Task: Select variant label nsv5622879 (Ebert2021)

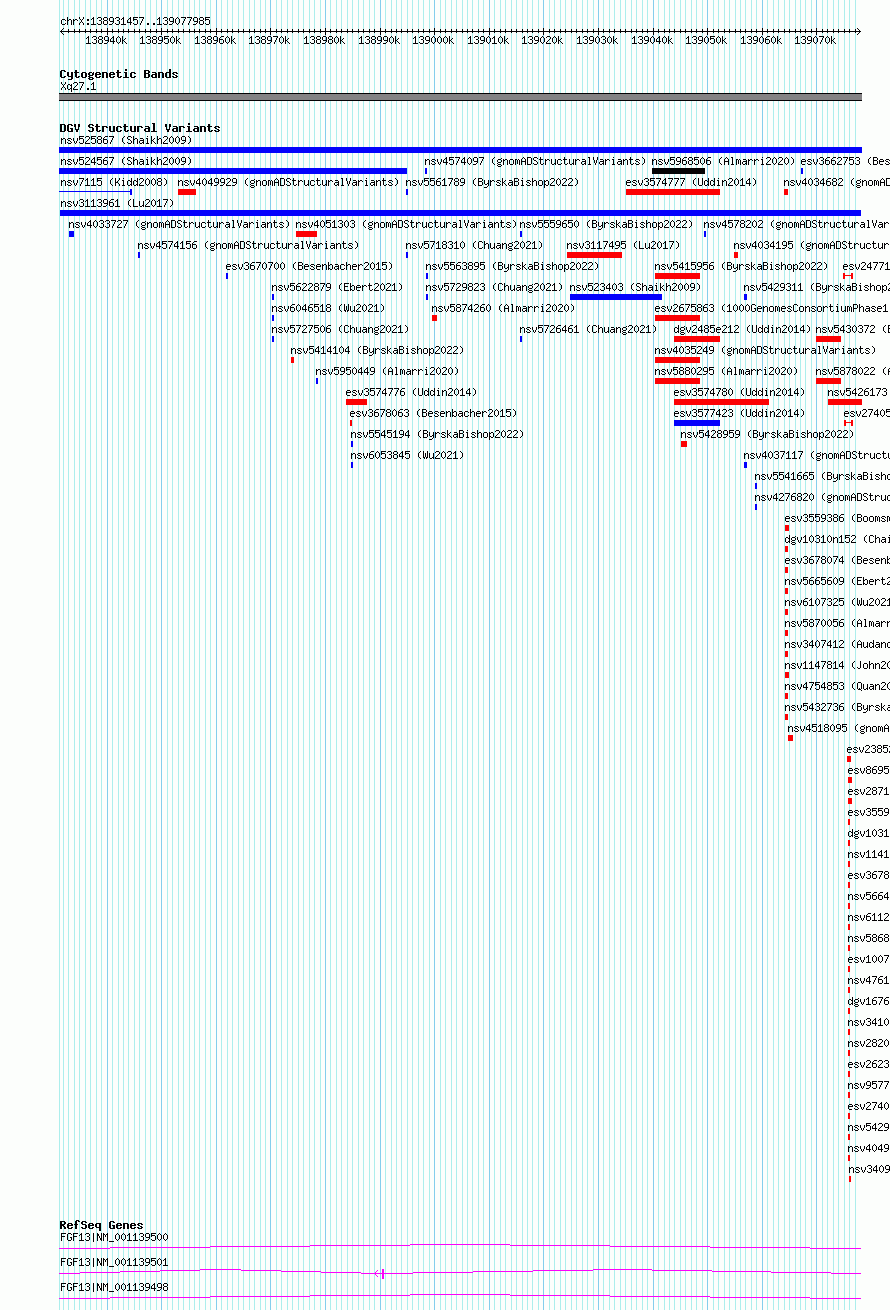Action: [x=338, y=287]
